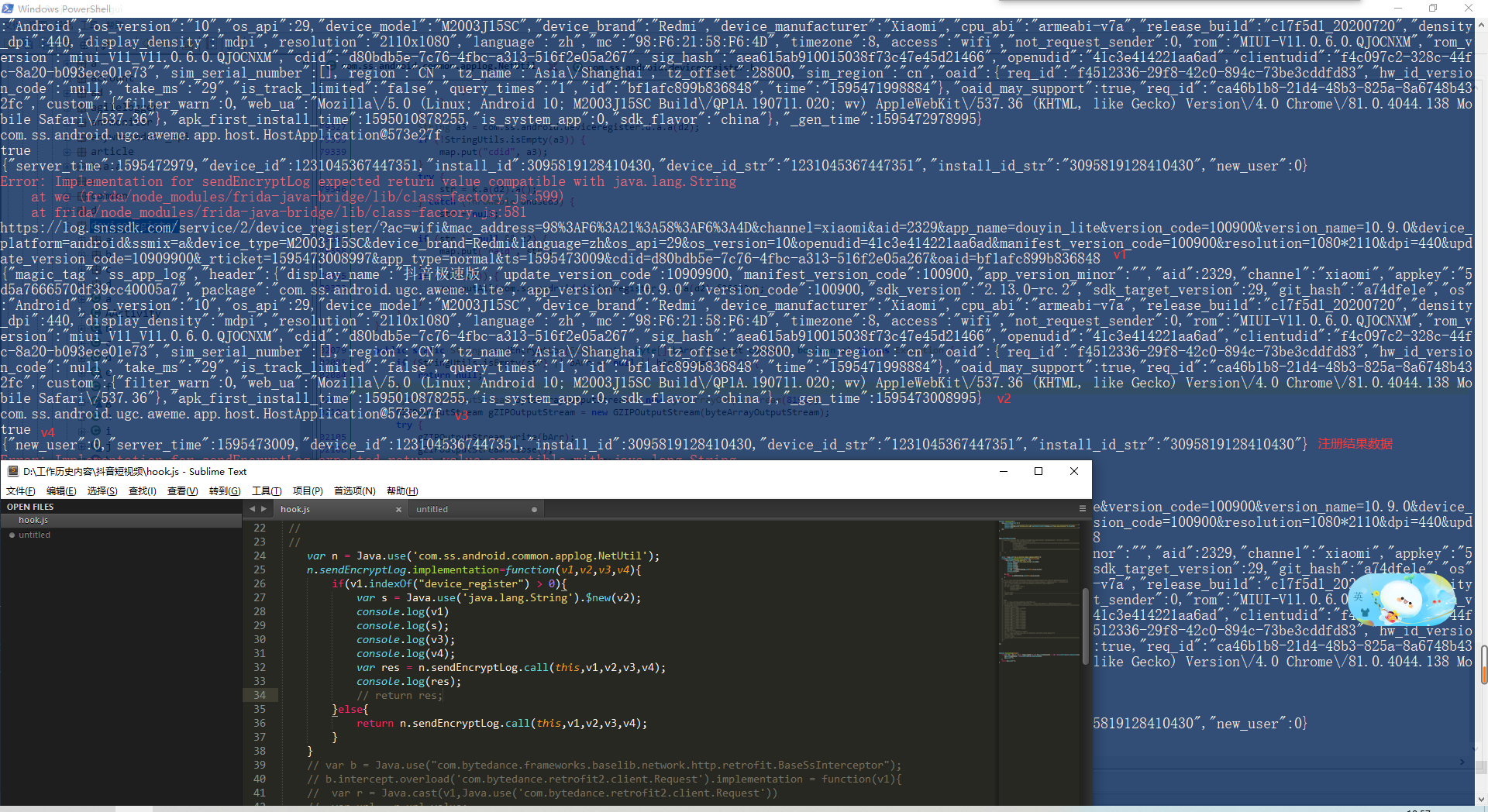Click the BaseSsInterceptor comment on line 39
1488x812 pixels.
pos(604,766)
